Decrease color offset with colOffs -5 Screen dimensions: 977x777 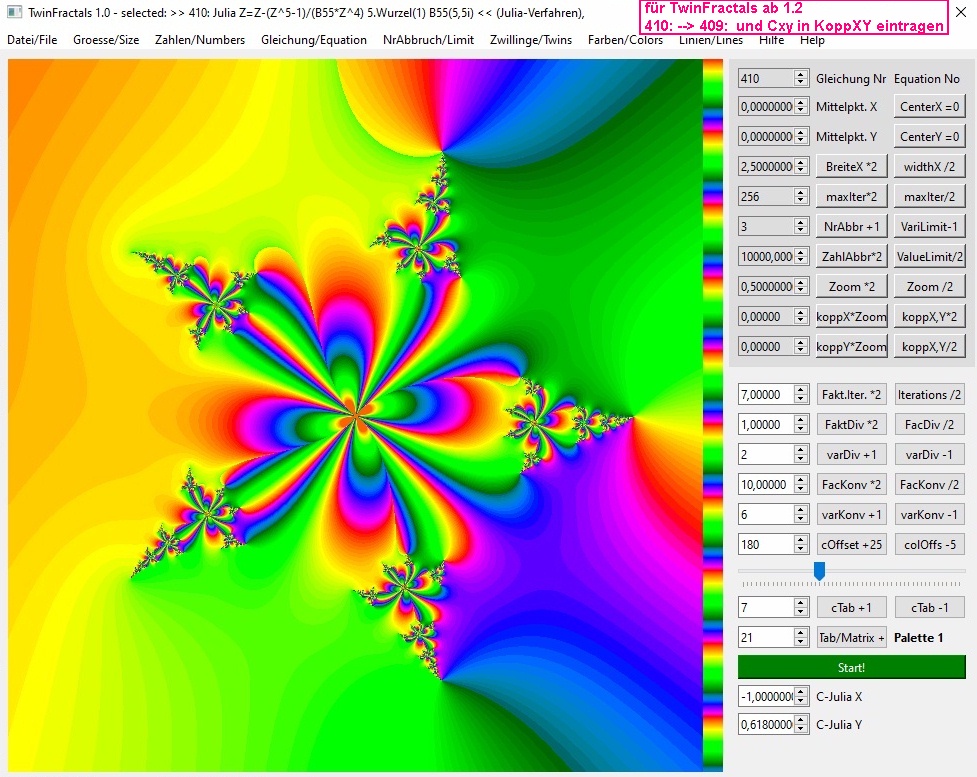pyautogui.click(x=930, y=545)
